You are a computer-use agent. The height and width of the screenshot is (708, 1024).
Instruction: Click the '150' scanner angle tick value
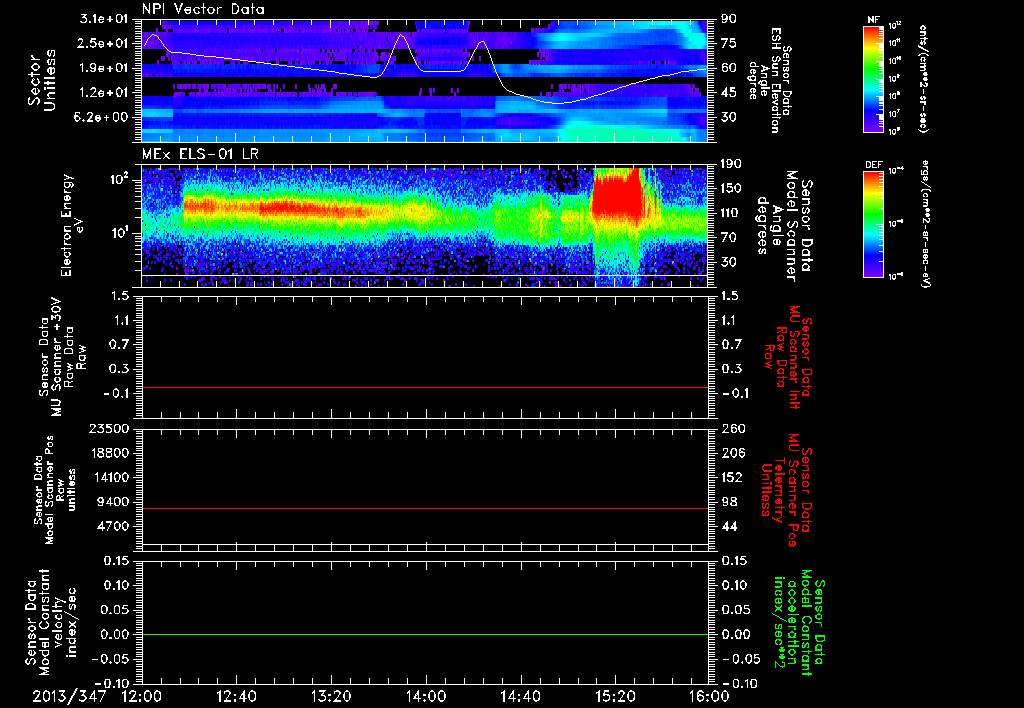click(733, 189)
